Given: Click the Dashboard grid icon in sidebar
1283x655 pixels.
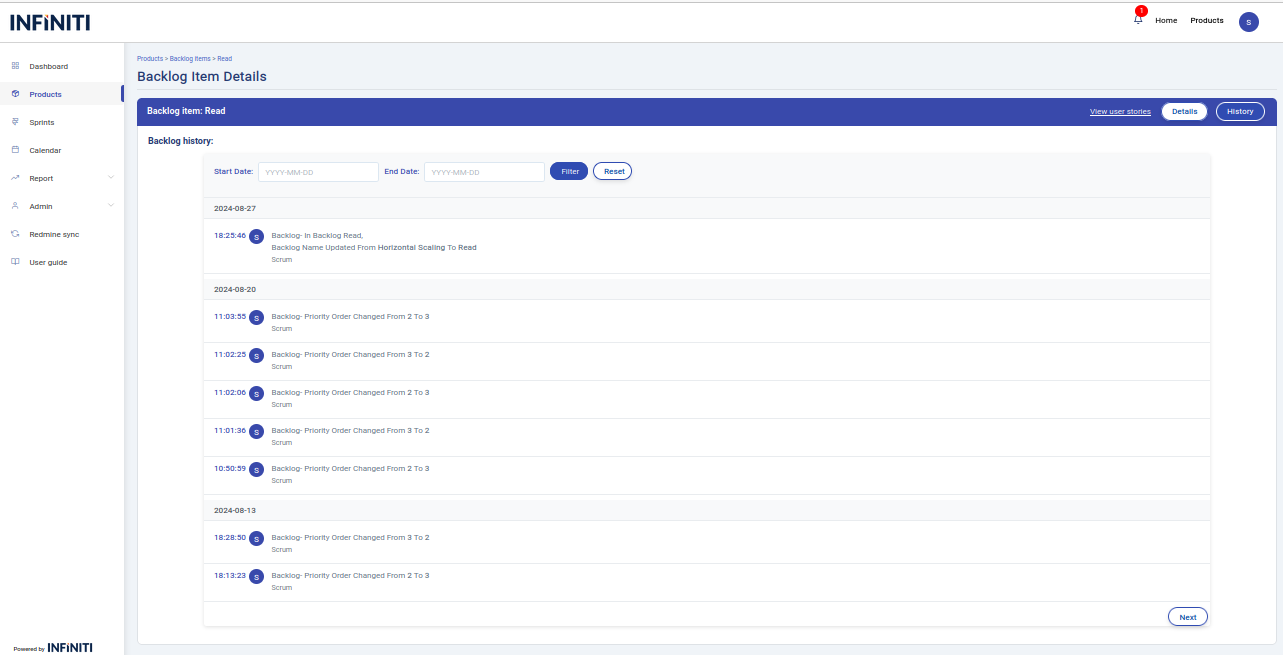Looking at the screenshot, I should click(15, 66).
